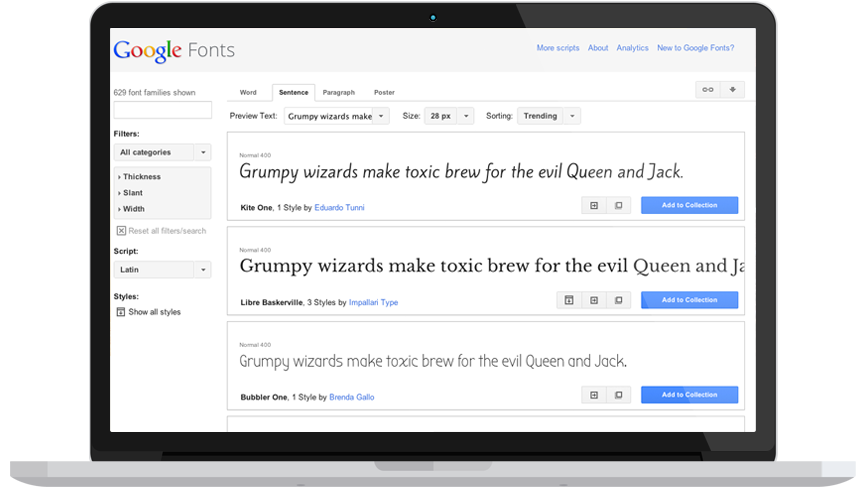Click the font search input field
Viewport: 865px width, 494px height.
(x=163, y=110)
